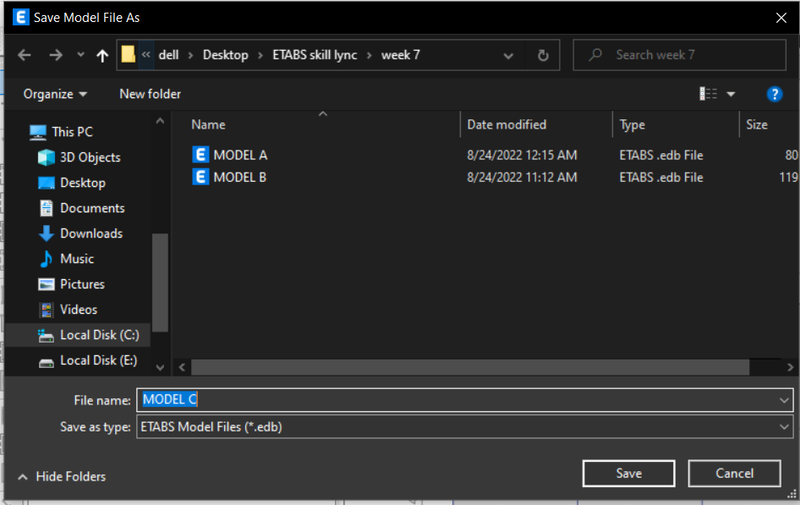Change the file view layout icon
Image resolution: width=800 pixels, height=505 pixels.
pos(708,94)
